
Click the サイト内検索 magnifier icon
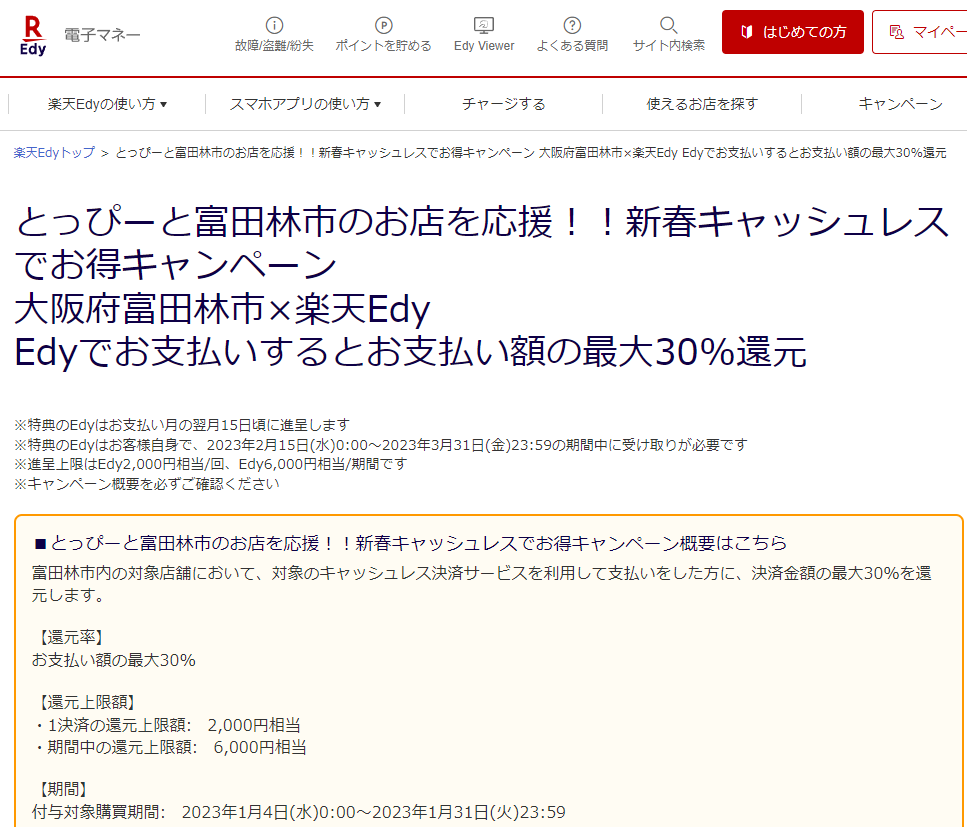click(x=669, y=25)
